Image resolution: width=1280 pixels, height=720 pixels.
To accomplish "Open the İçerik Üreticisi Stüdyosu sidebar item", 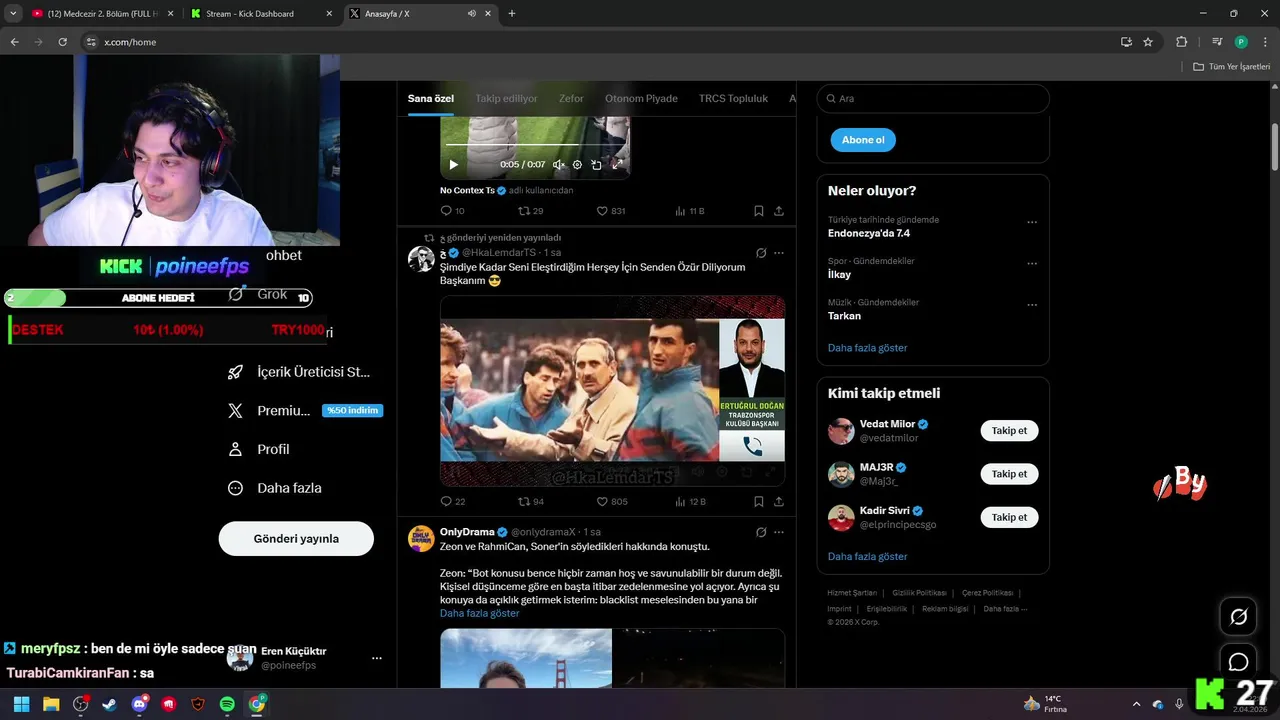I will pyautogui.click(x=298, y=372).
